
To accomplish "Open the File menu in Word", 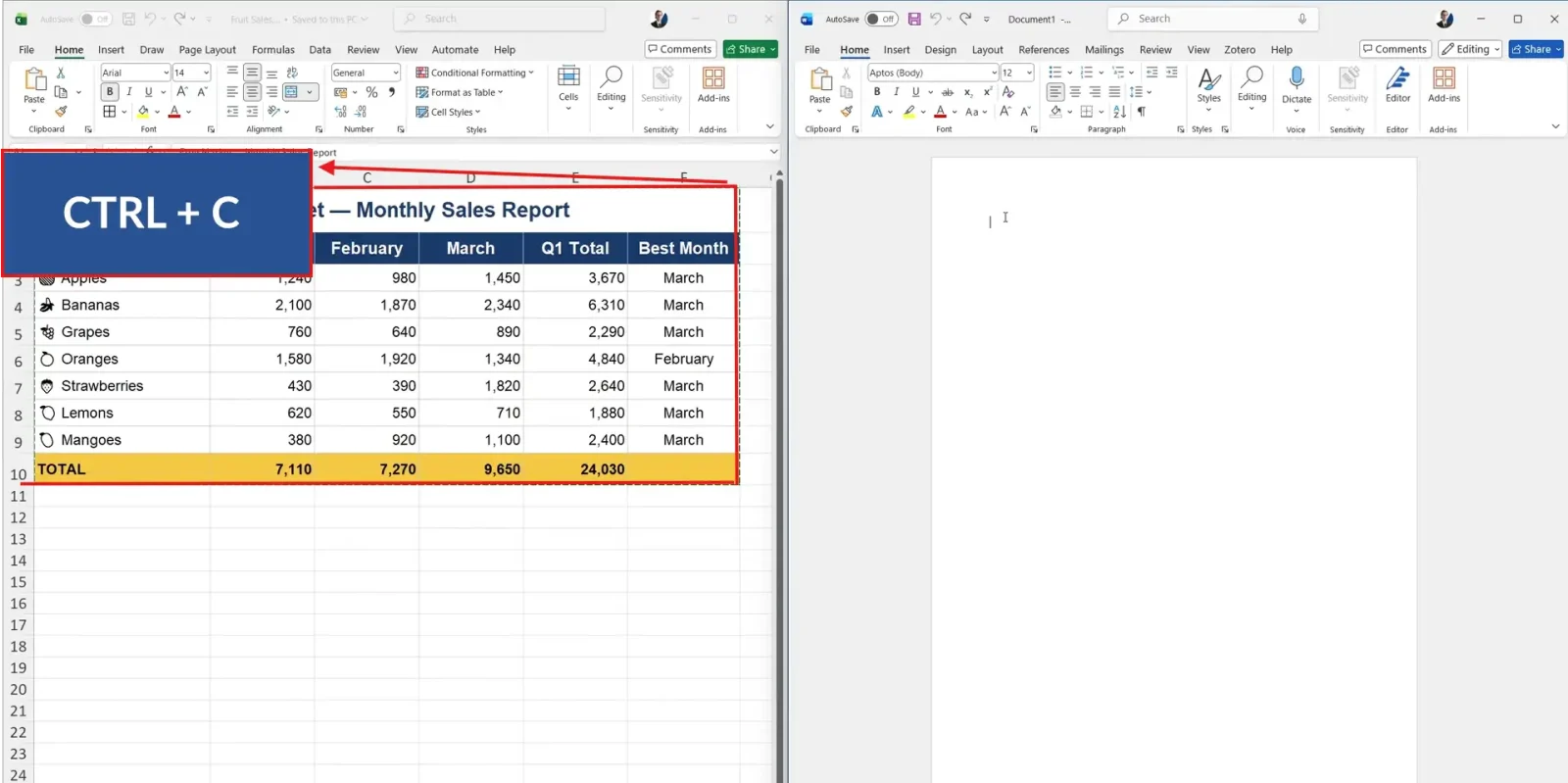I will (812, 49).
